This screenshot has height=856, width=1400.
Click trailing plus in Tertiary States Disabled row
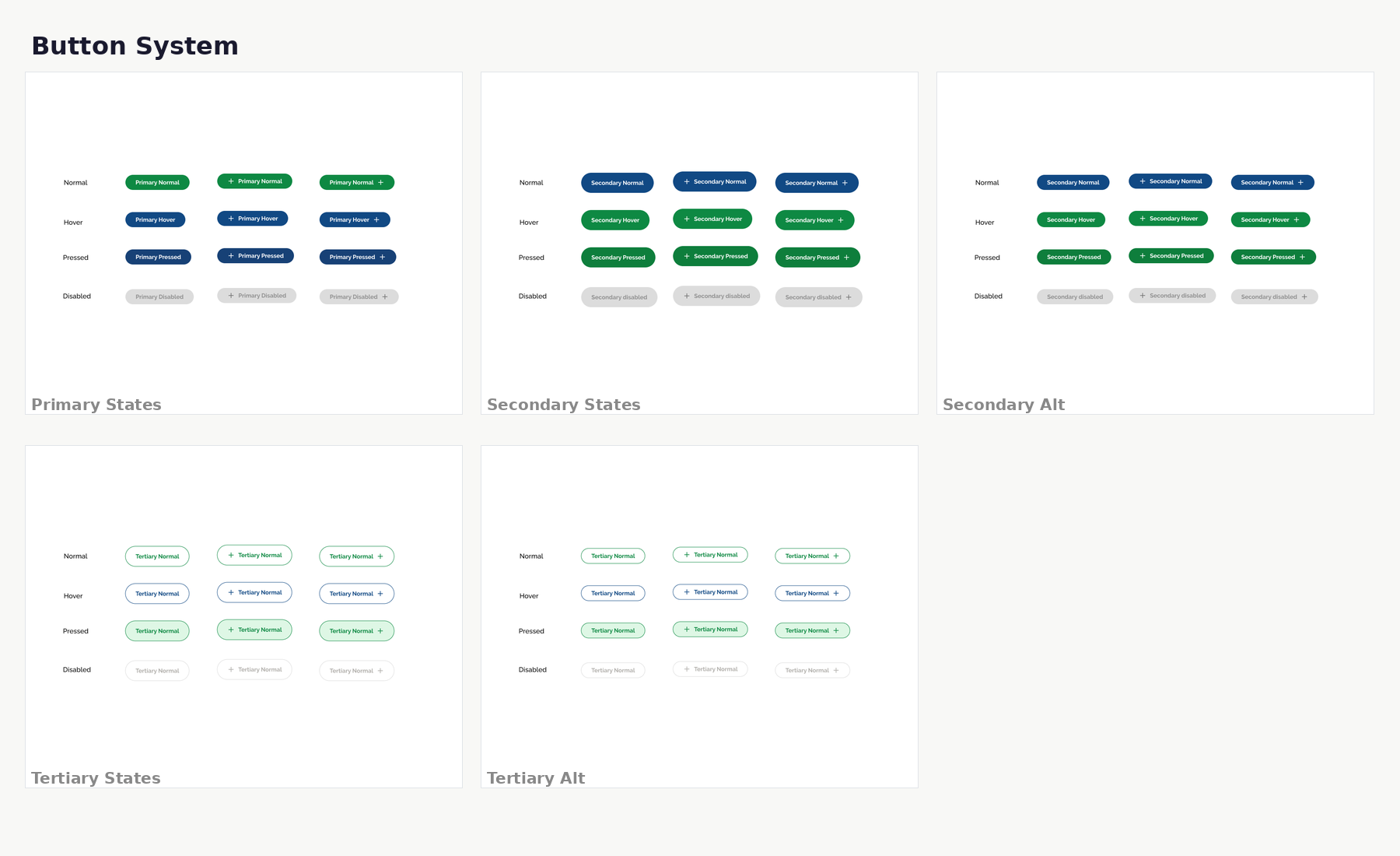click(380, 671)
